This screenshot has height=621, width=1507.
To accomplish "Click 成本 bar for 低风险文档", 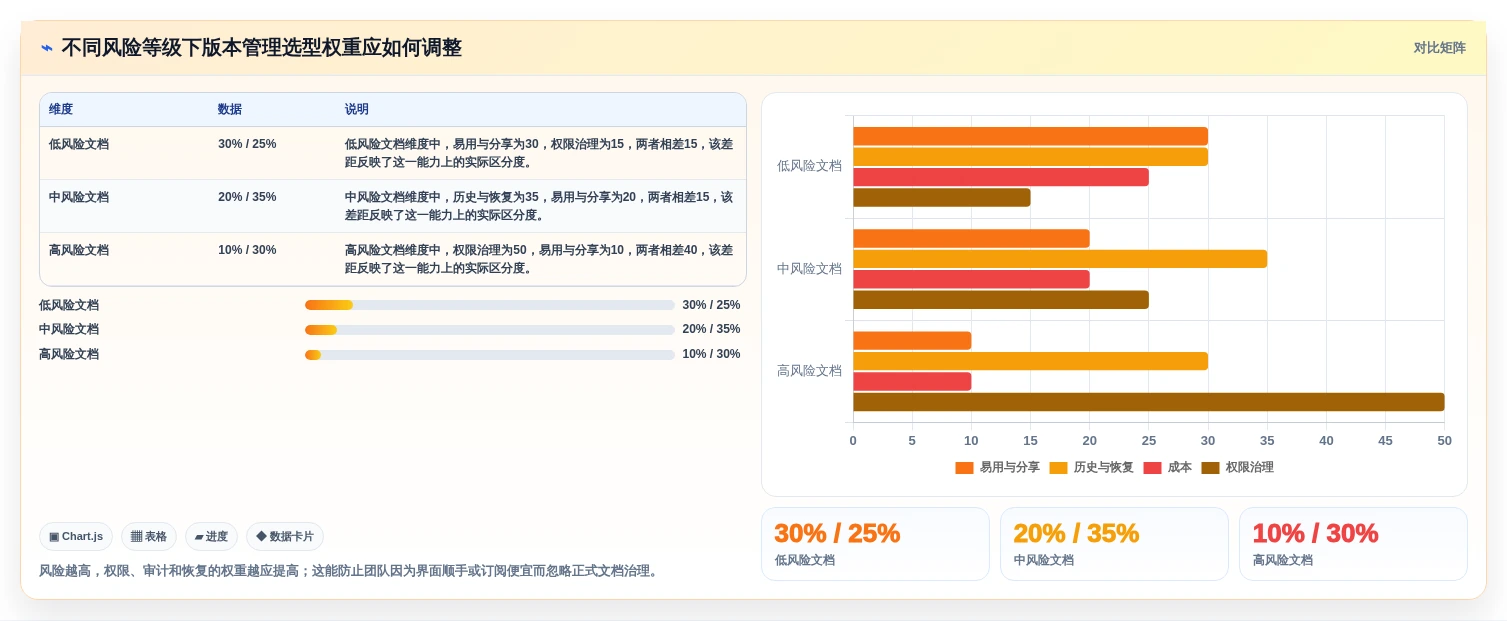I will click(1000, 177).
